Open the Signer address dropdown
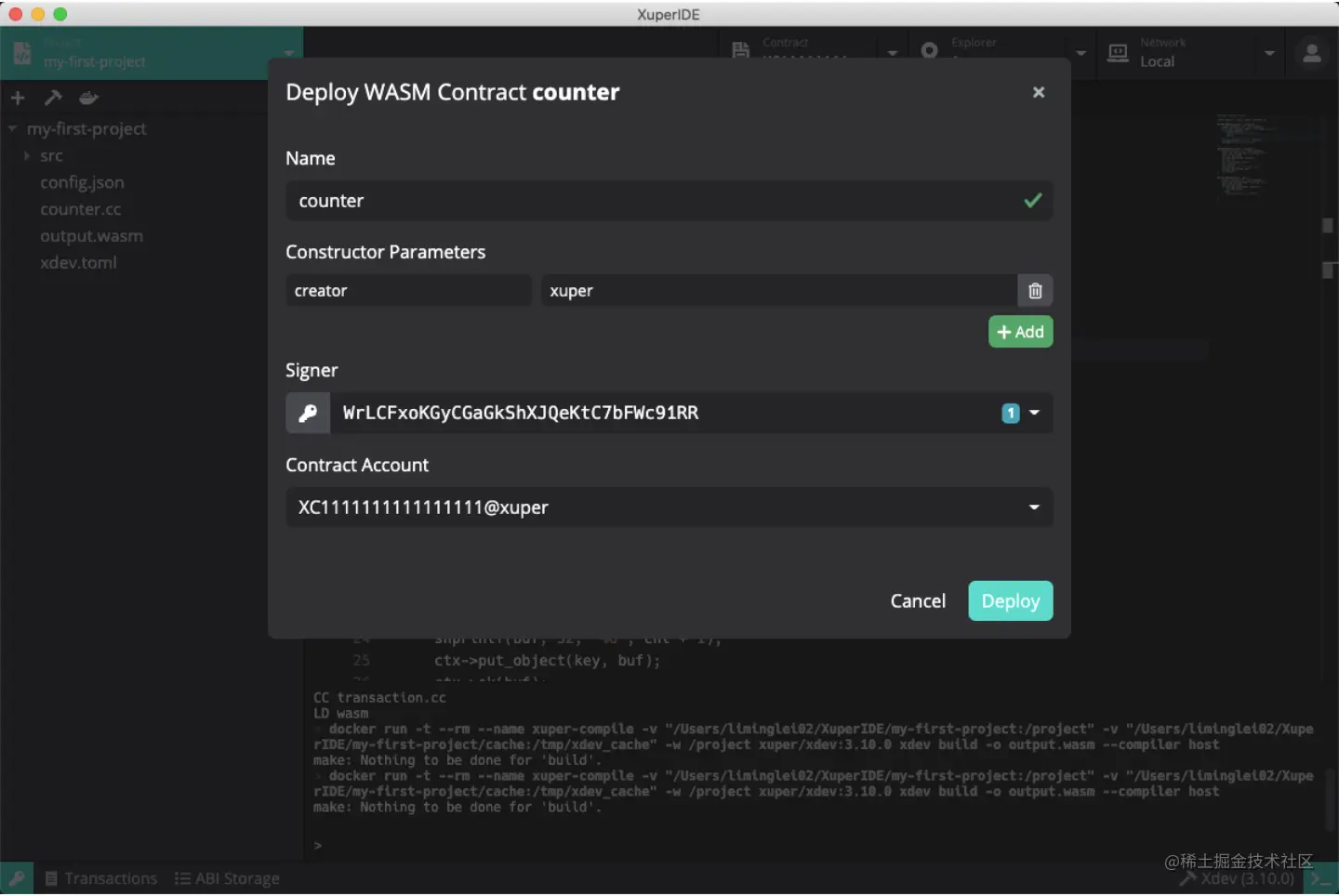Viewport: 1339px width, 896px height. [1033, 413]
